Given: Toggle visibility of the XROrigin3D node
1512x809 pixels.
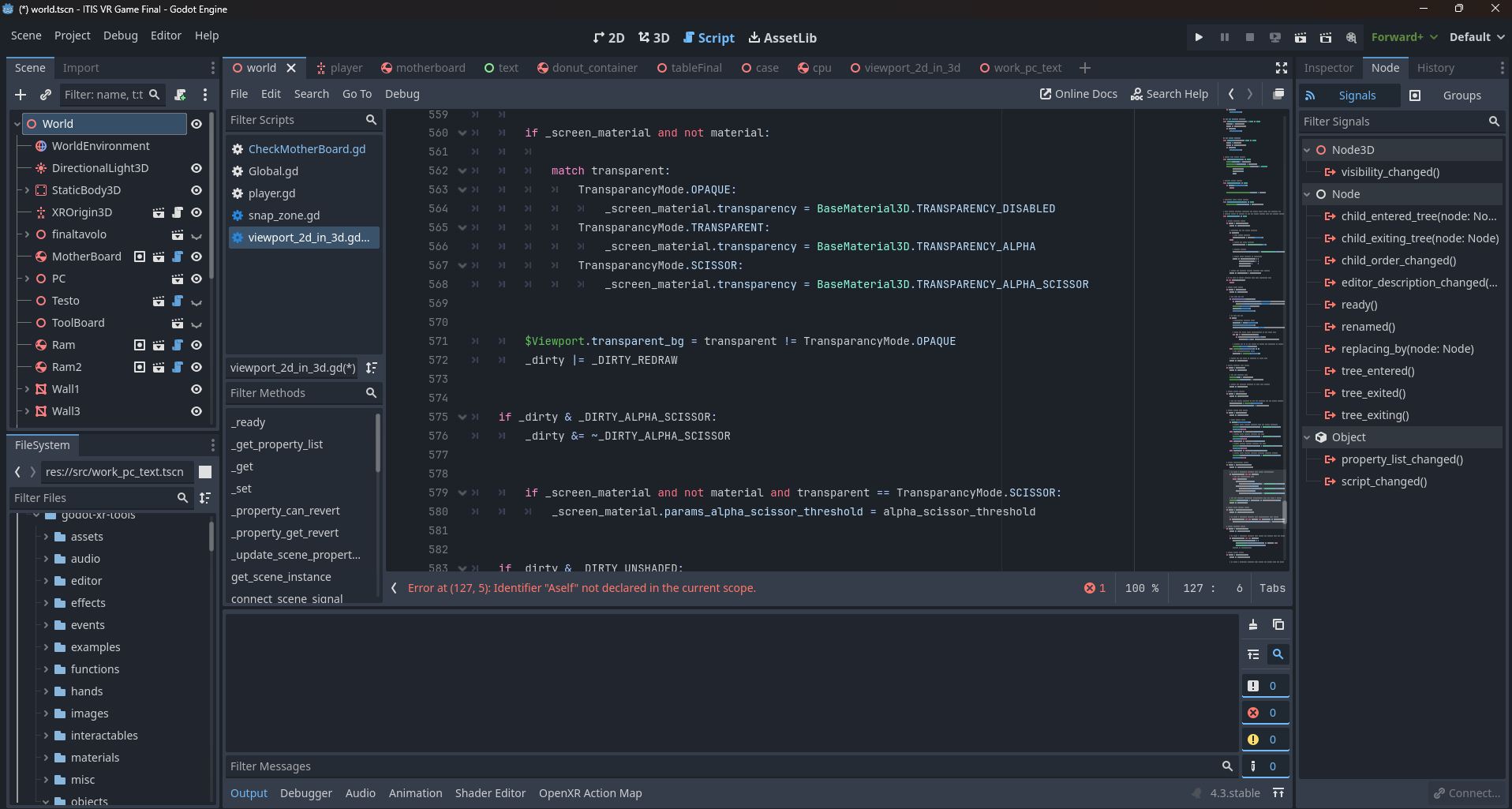Looking at the screenshot, I should [196, 212].
